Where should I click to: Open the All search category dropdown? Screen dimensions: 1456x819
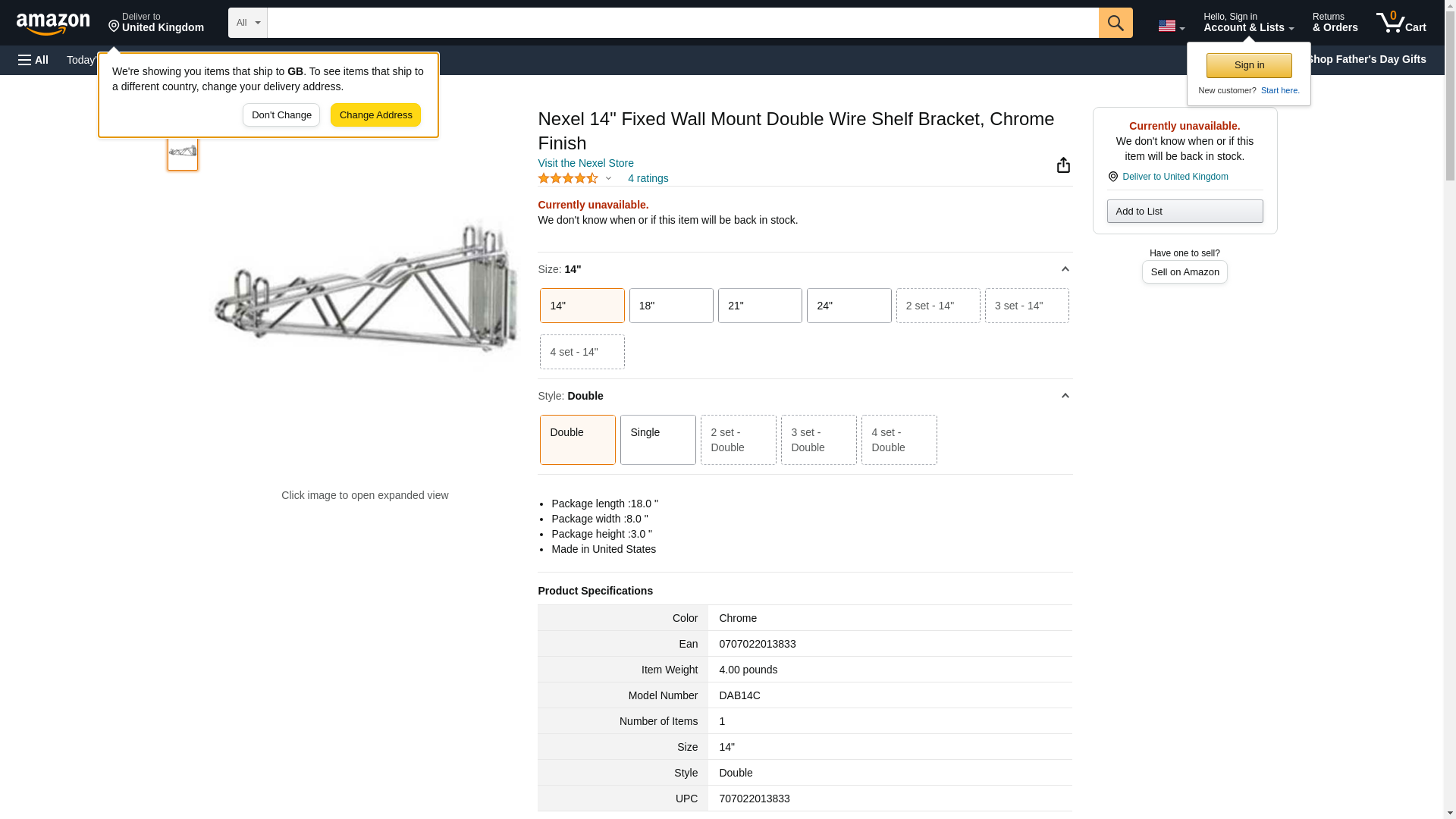click(247, 23)
